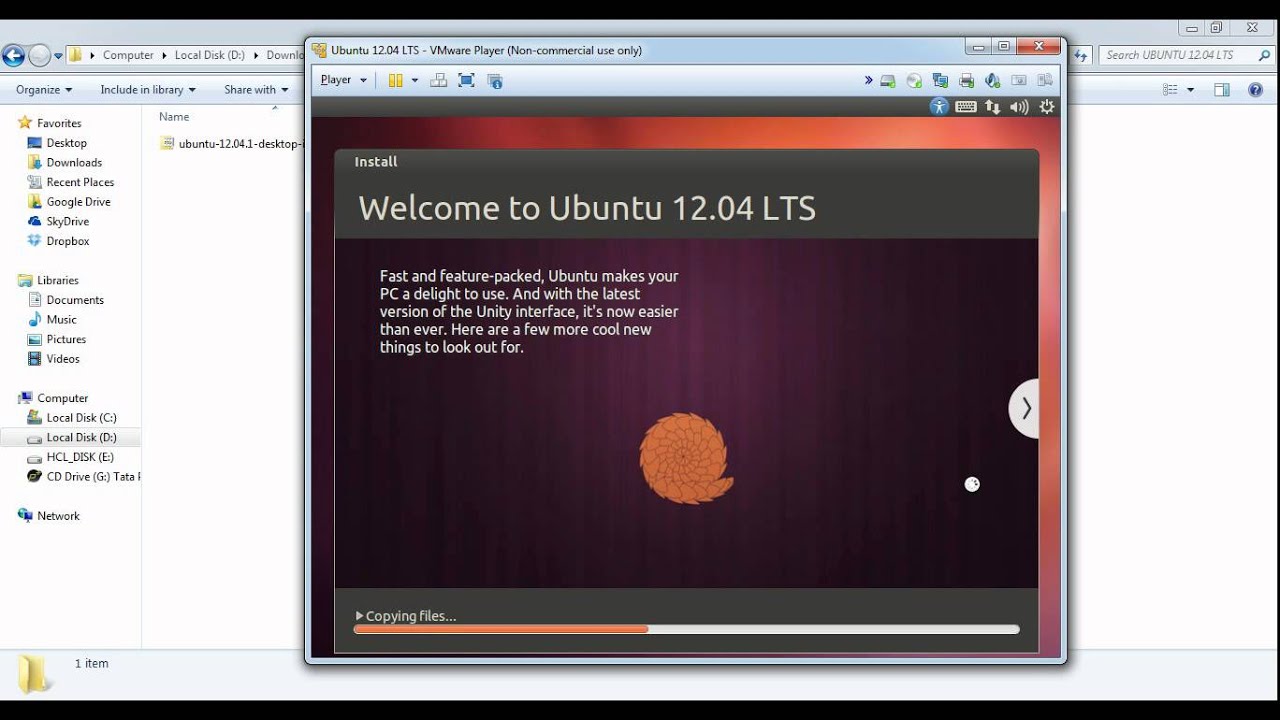1280x720 pixels.
Task: Enter VMware full screen mode
Action: [x=466, y=80]
